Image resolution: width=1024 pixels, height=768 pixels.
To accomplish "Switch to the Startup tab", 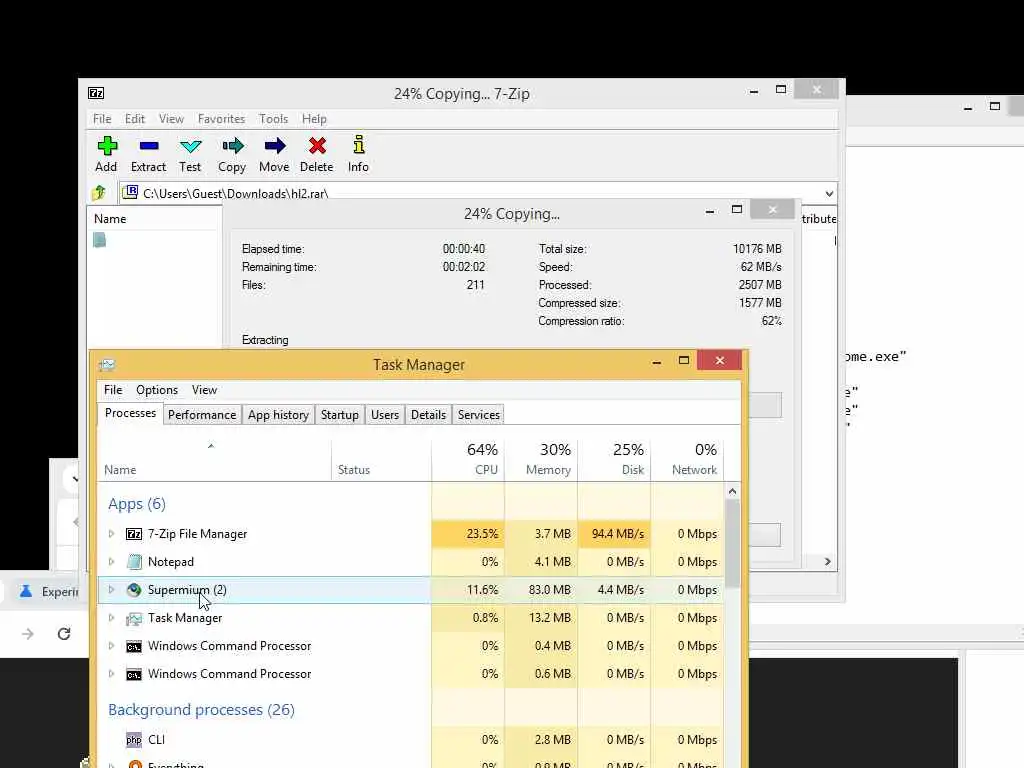I will click(340, 415).
